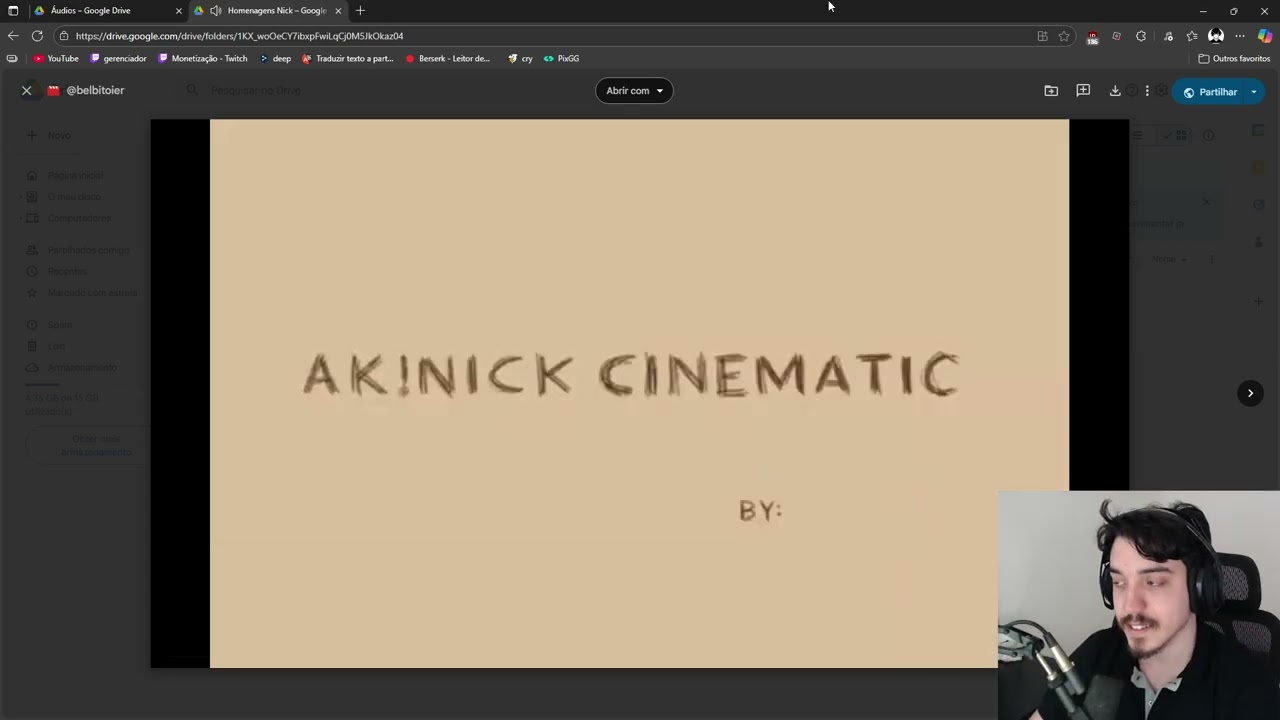Reload the page
The width and height of the screenshot is (1280, 720).
click(37, 36)
